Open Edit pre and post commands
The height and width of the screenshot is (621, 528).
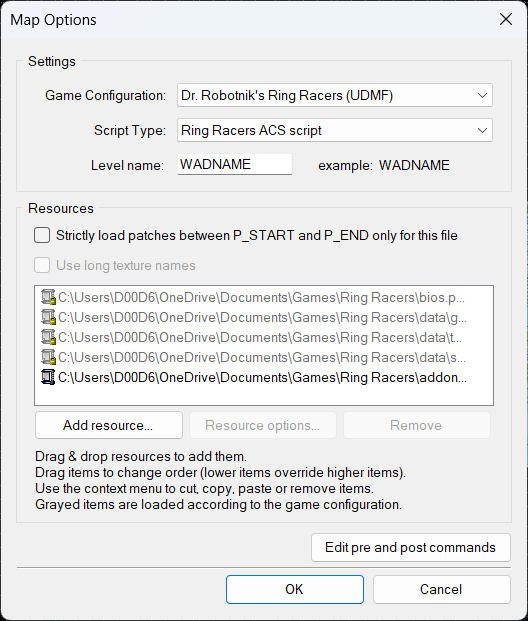(x=410, y=547)
